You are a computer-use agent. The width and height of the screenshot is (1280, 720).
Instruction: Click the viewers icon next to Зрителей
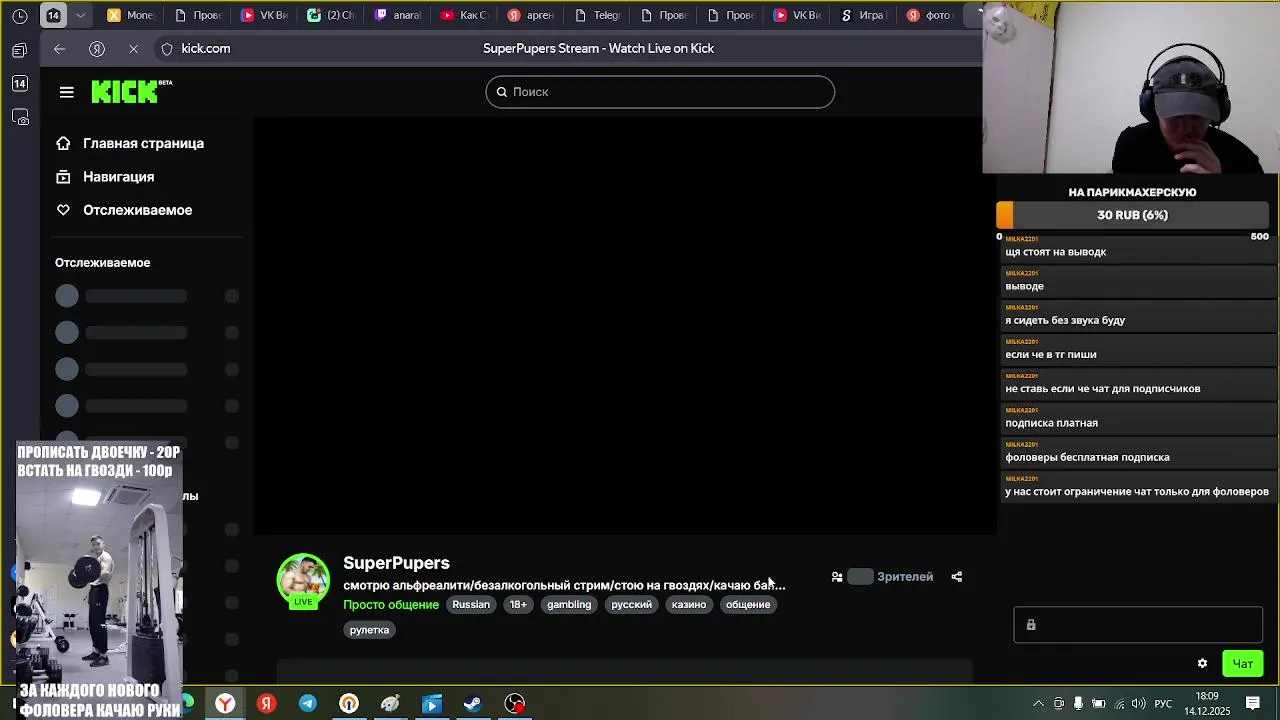(x=837, y=577)
